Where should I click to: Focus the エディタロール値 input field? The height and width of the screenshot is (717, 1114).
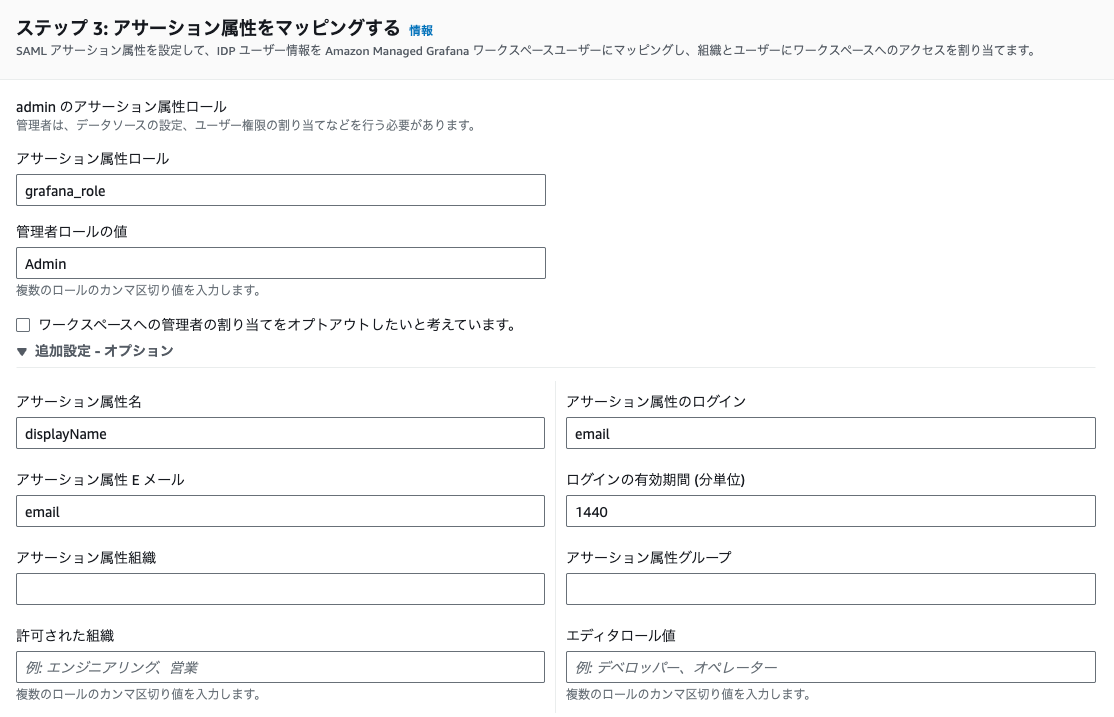(830, 667)
